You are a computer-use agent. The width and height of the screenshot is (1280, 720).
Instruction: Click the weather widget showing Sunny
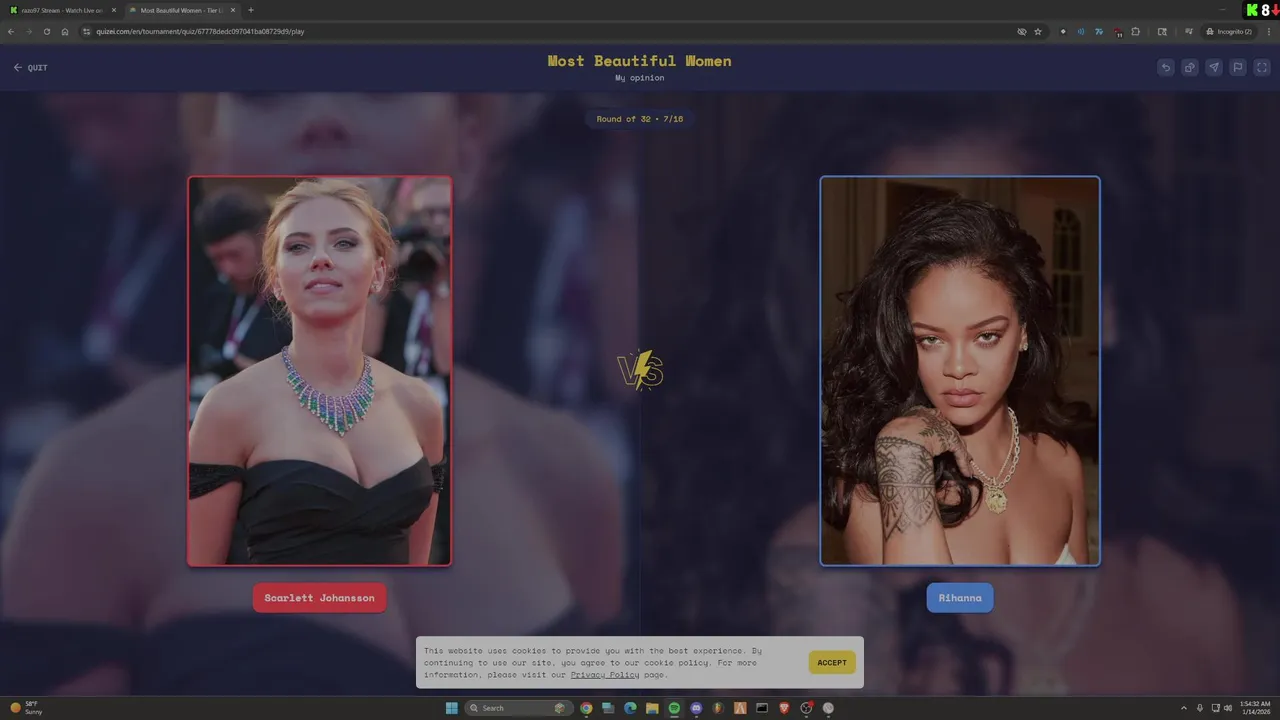pos(27,708)
